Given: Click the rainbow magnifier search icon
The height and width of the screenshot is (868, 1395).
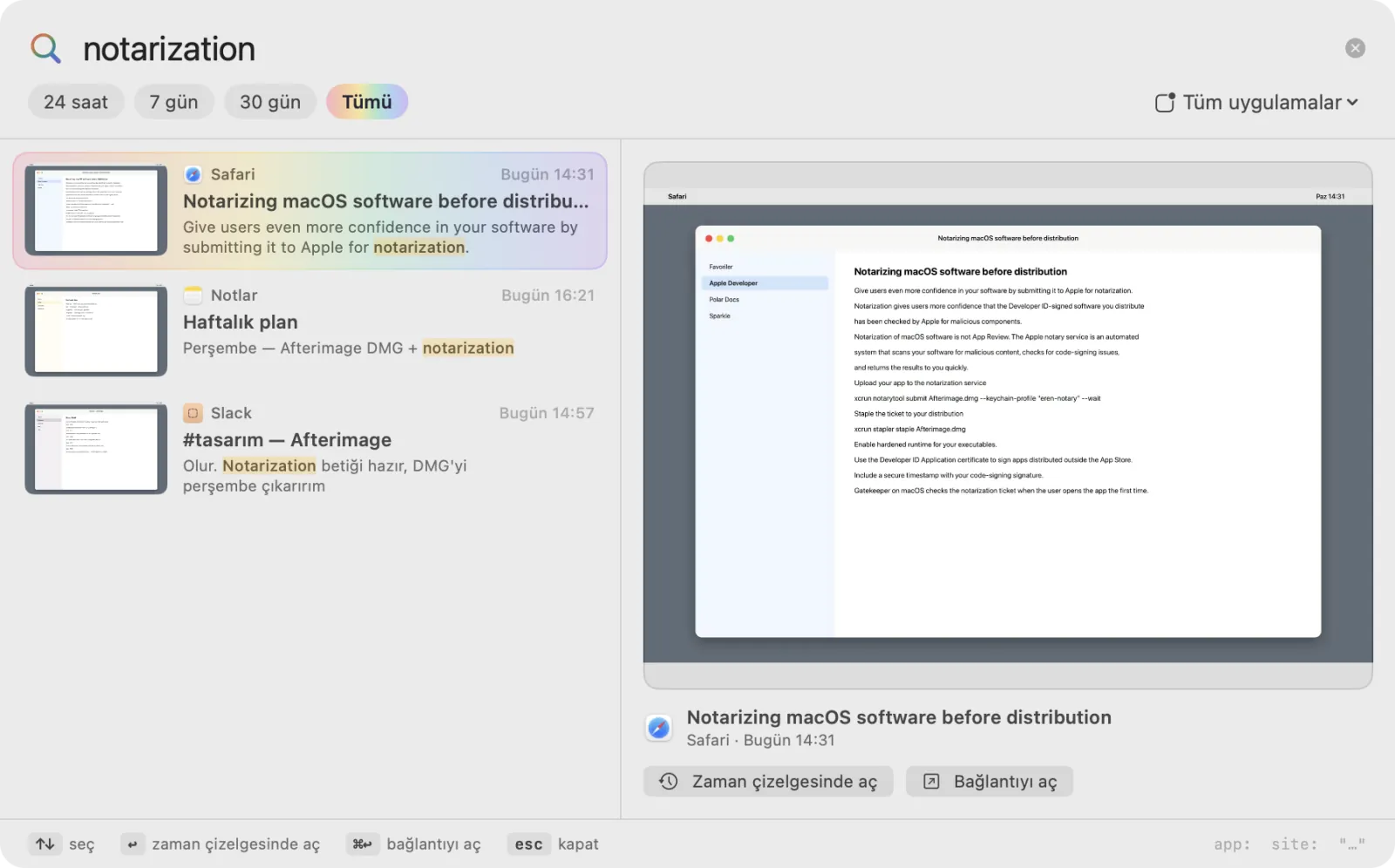Looking at the screenshot, I should (x=45, y=49).
